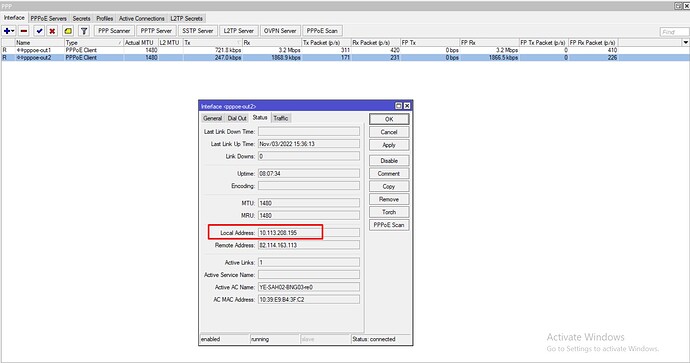The width and height of the screenshot is (690, 363).
Task: Select the Status tab in the dialog
Action: (260, 117)
